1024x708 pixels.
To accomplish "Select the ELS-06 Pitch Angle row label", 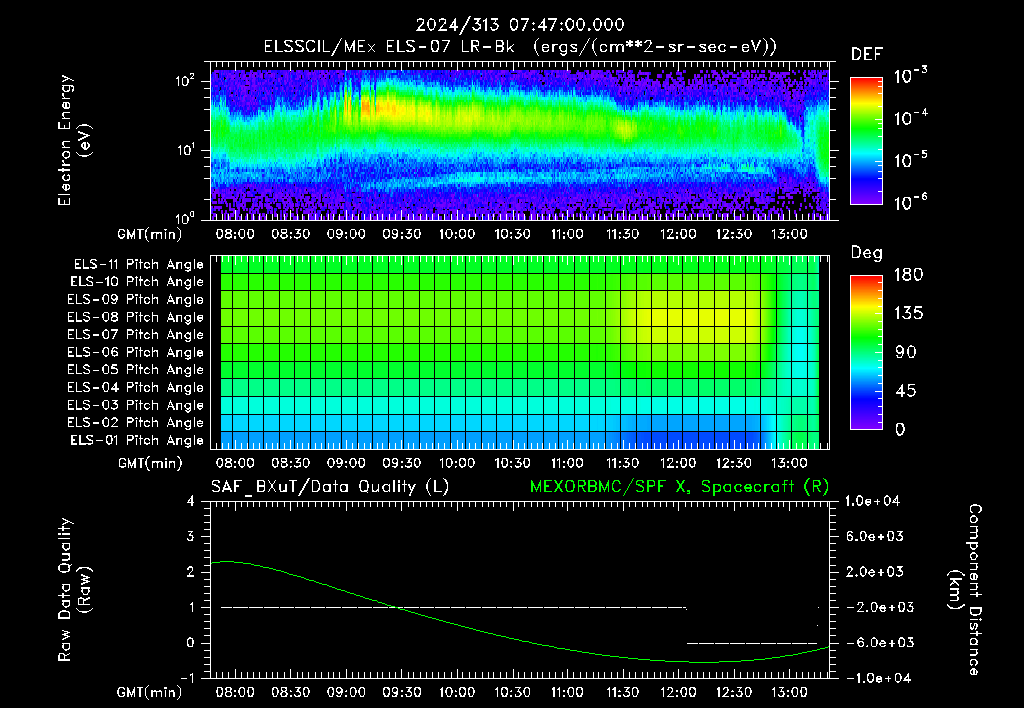I will coord(136,352).
